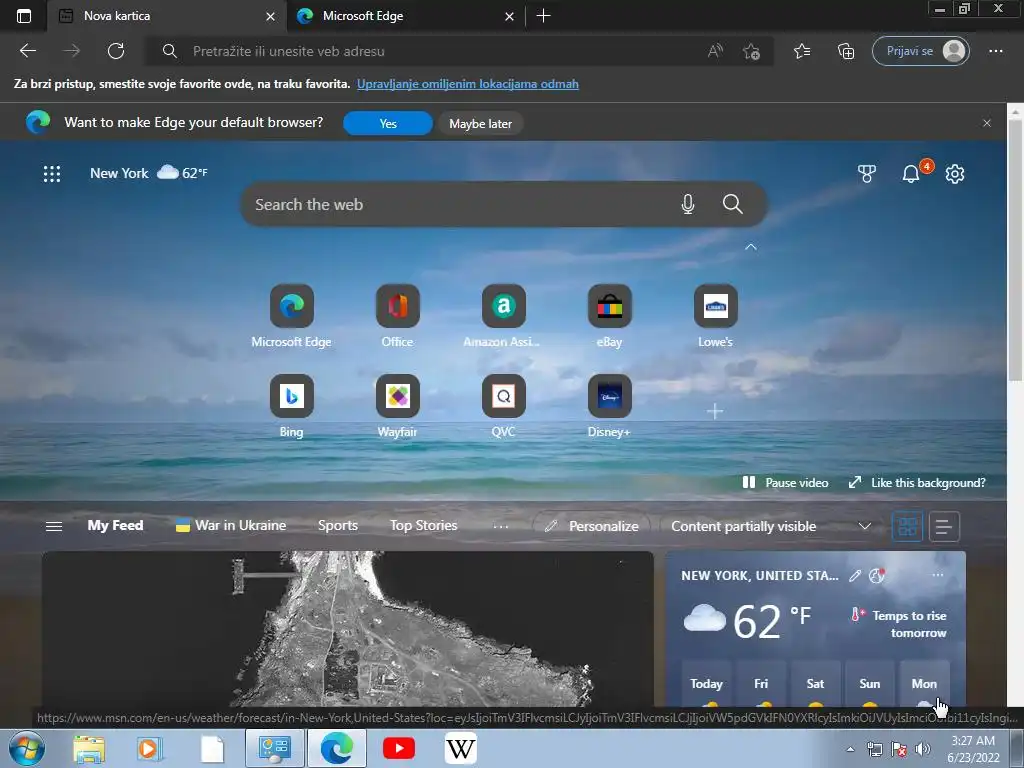Open weather card more options ellipsis
The width and height of the screenshot is (1024, 768).
(x=938, y=575)
